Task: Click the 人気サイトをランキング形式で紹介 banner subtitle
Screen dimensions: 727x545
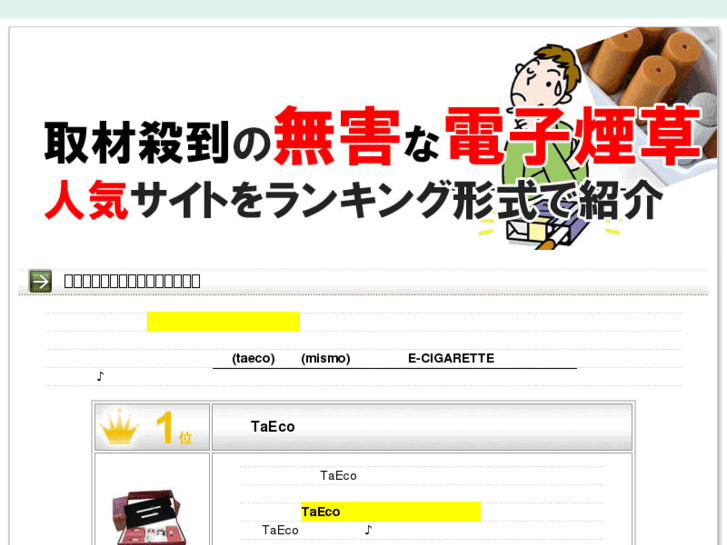Action: click(x=353, y=200)
